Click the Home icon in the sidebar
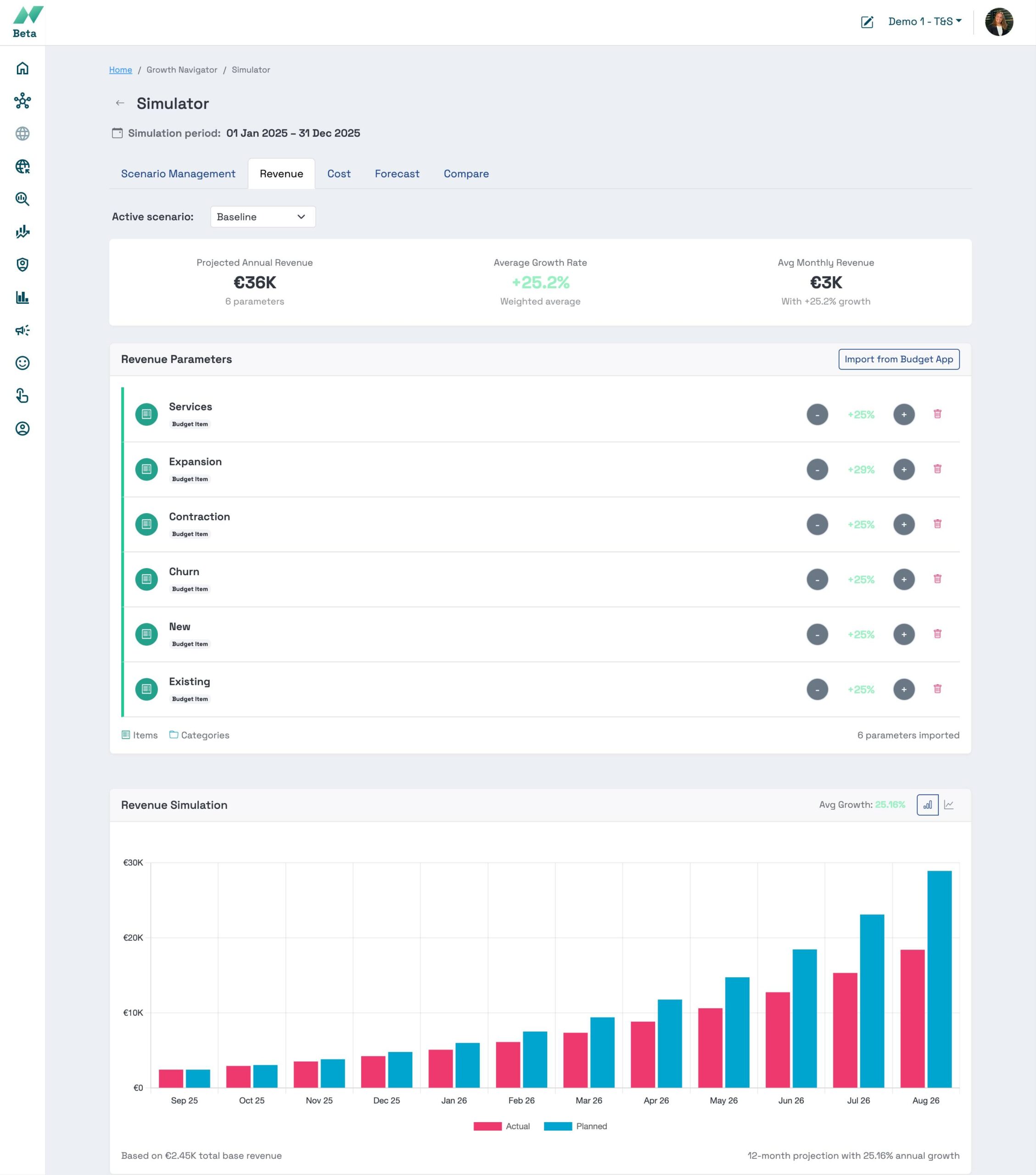 click(x=22, y=68)
